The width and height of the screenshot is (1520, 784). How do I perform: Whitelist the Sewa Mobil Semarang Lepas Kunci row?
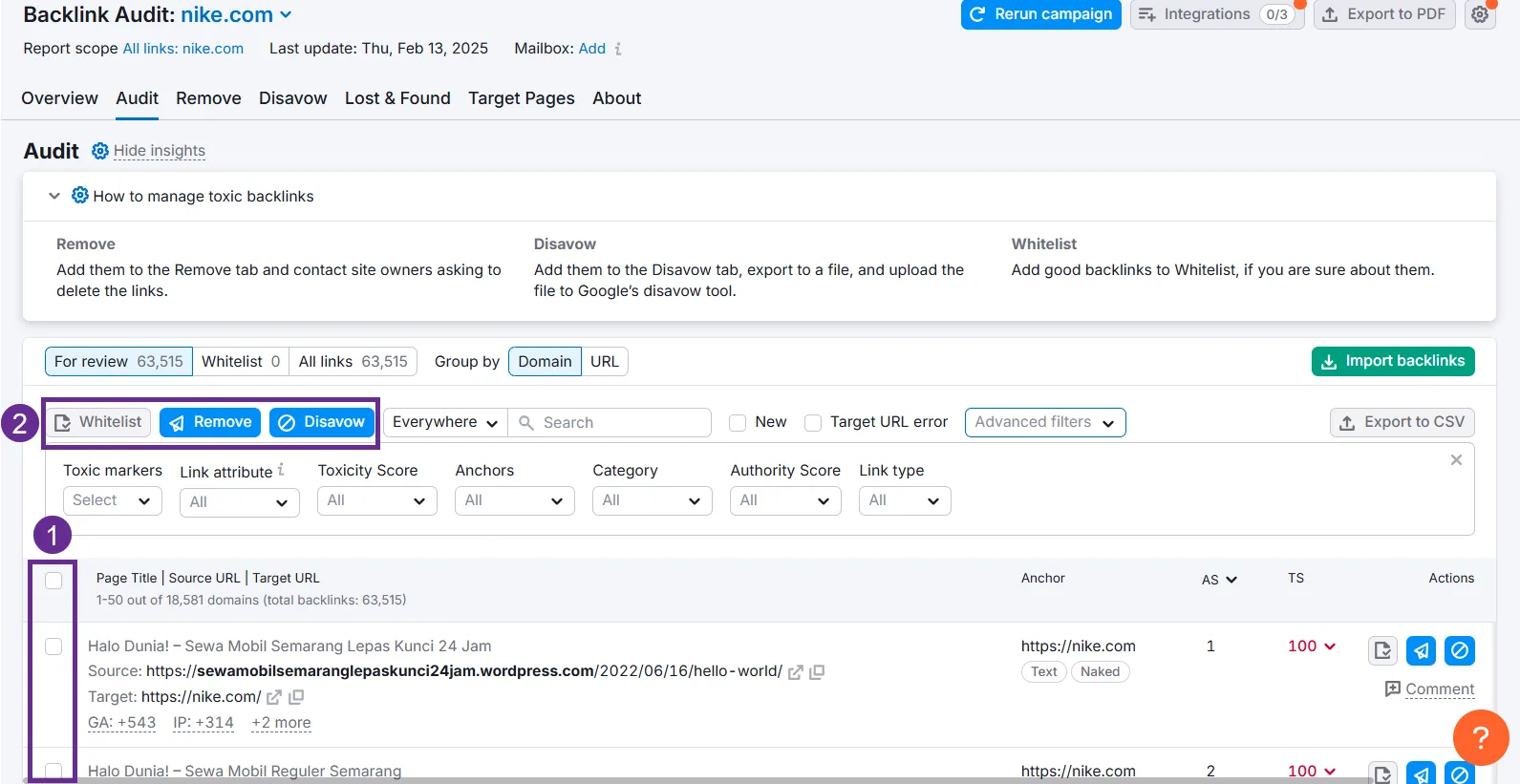pyautogui.click(x=1382, y=650)
